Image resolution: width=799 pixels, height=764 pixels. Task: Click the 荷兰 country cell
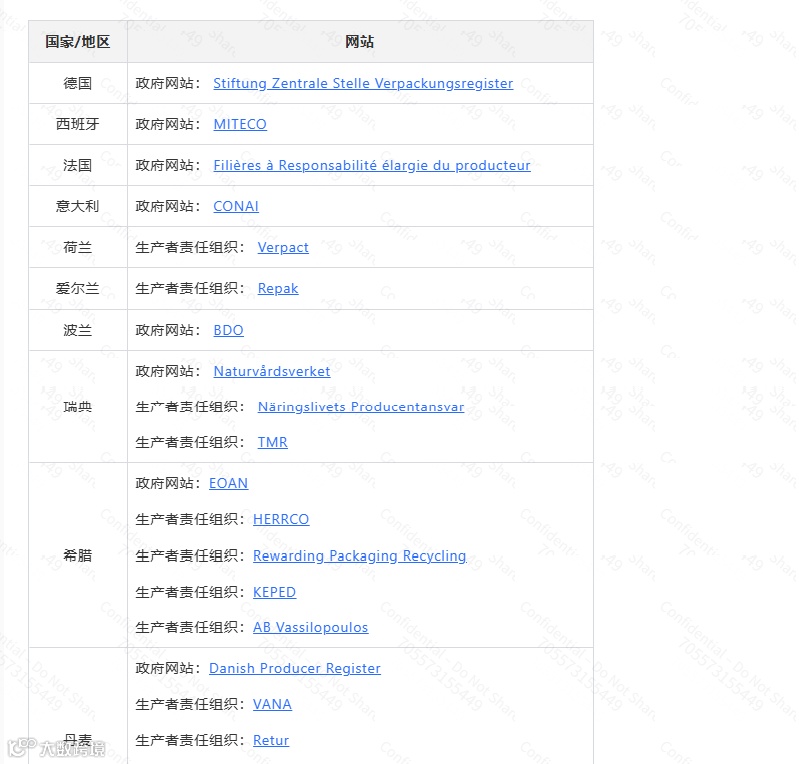point(77,247)
